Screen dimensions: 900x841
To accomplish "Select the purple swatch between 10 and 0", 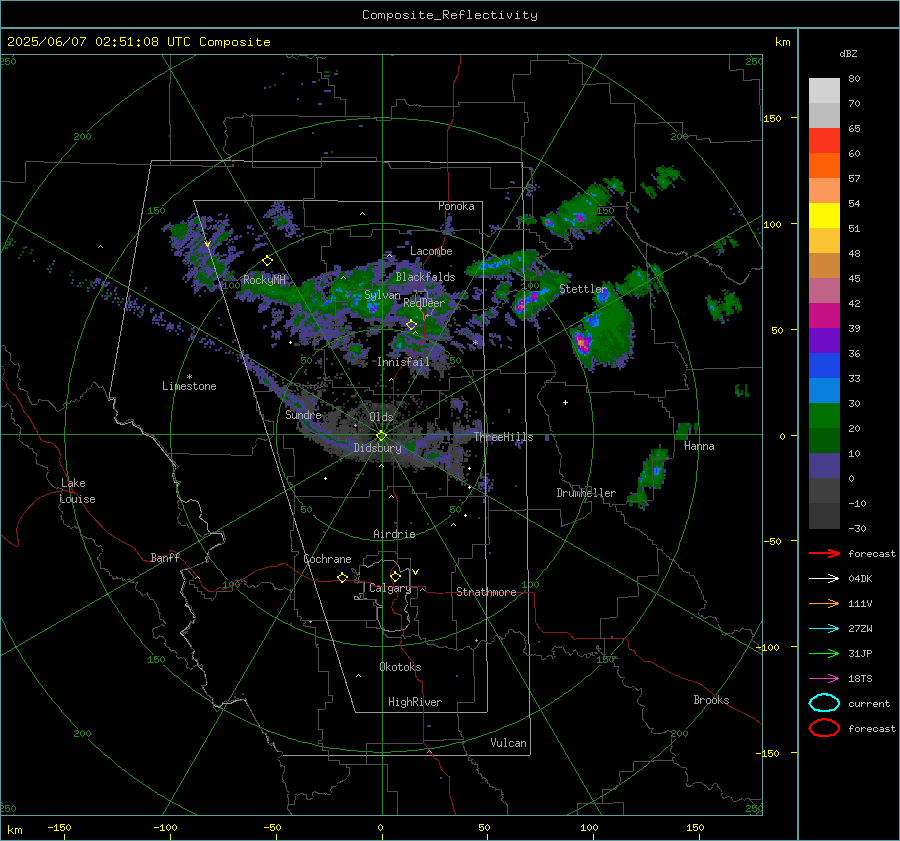I will click(x=824, y=466).
